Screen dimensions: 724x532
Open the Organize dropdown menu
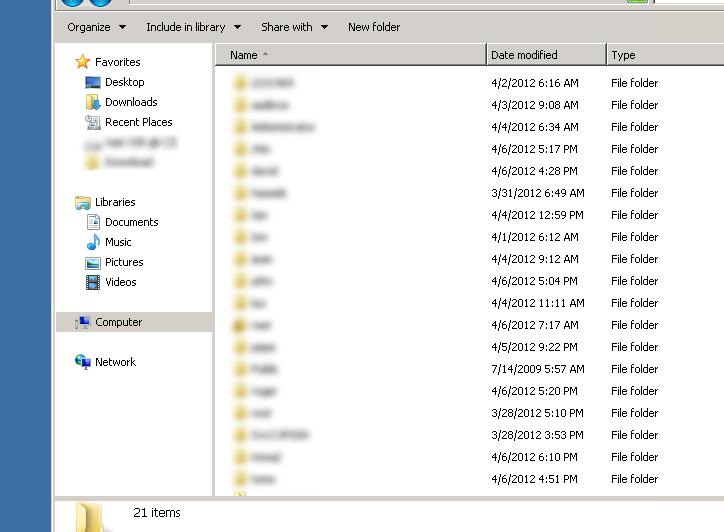tap(96, 27)
